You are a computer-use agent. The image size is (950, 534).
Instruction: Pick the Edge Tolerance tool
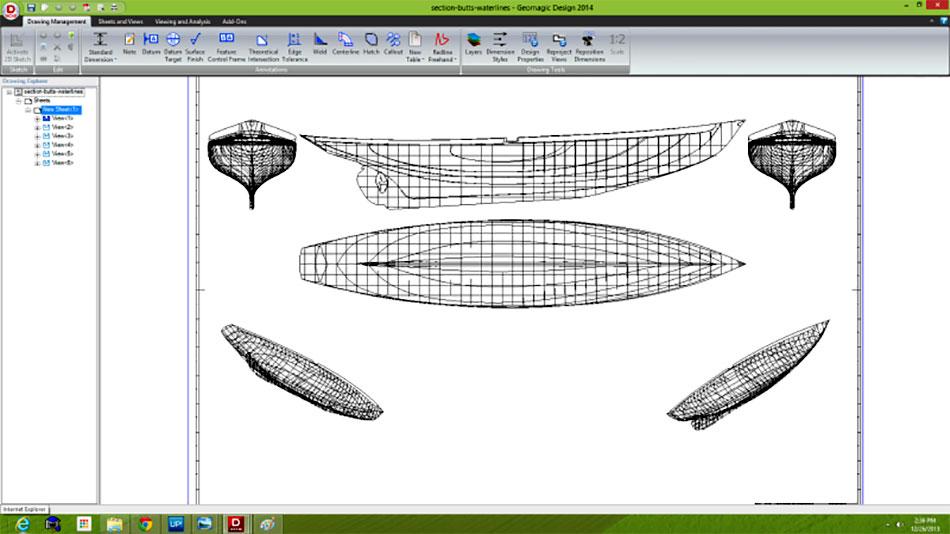tap(295, 45)
